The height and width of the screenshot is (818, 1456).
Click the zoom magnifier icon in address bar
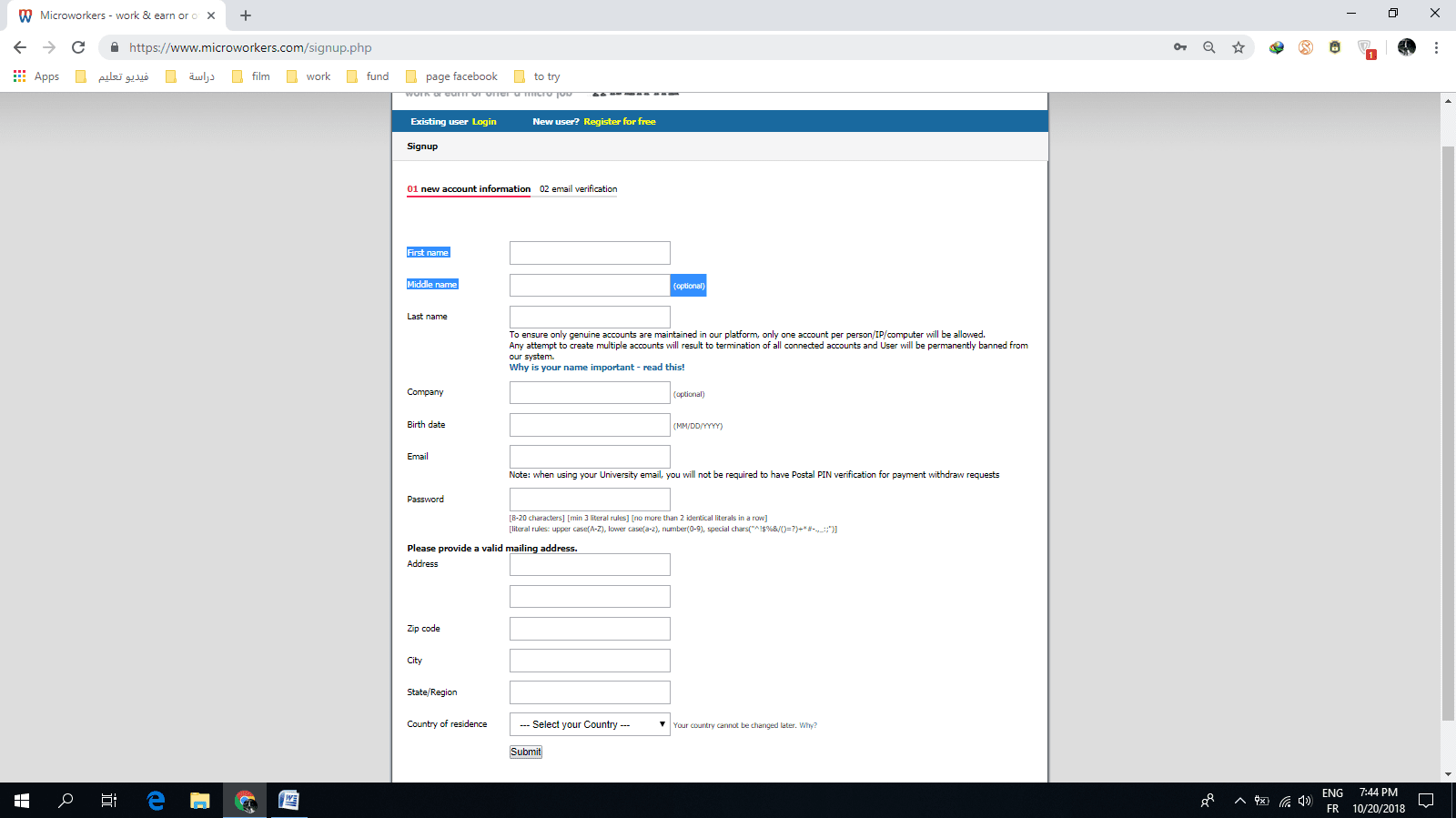point(1208,47)
